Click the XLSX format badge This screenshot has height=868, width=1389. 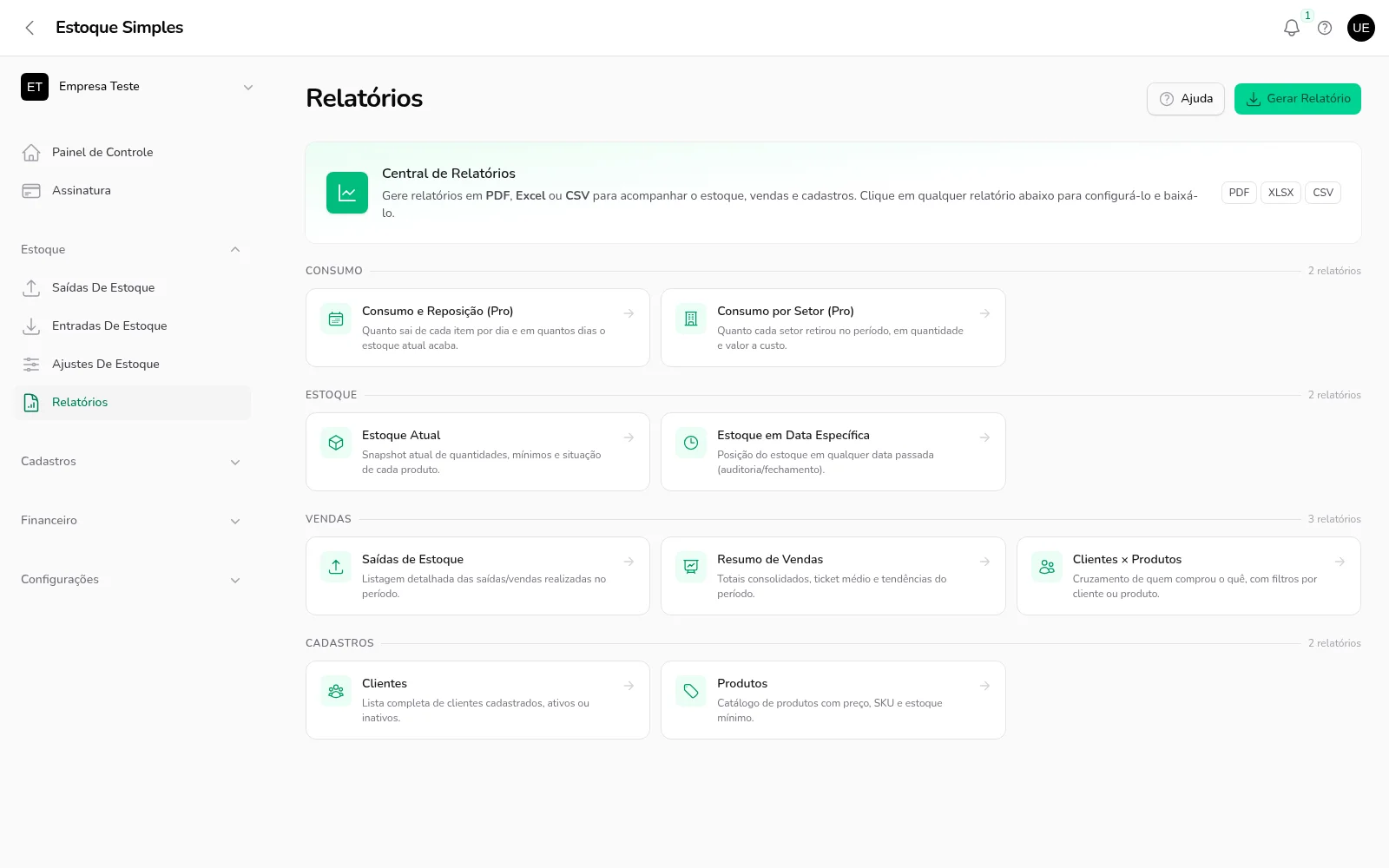(x=1280, y=193)
